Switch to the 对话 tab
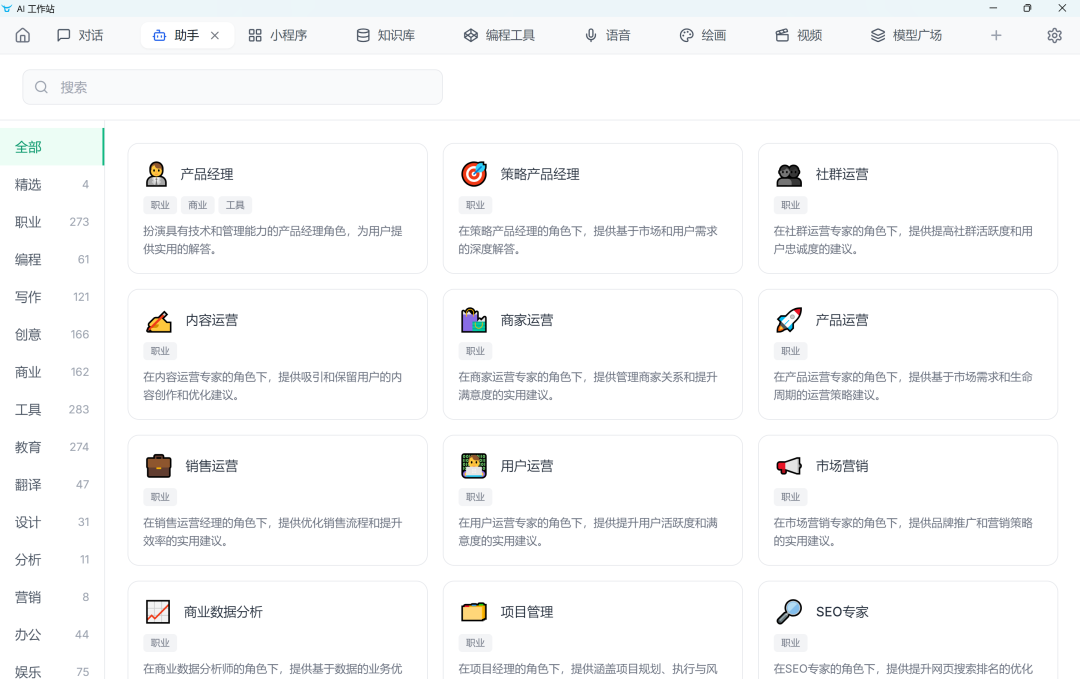Screen dimensions: 1080x679 [80, 35]
